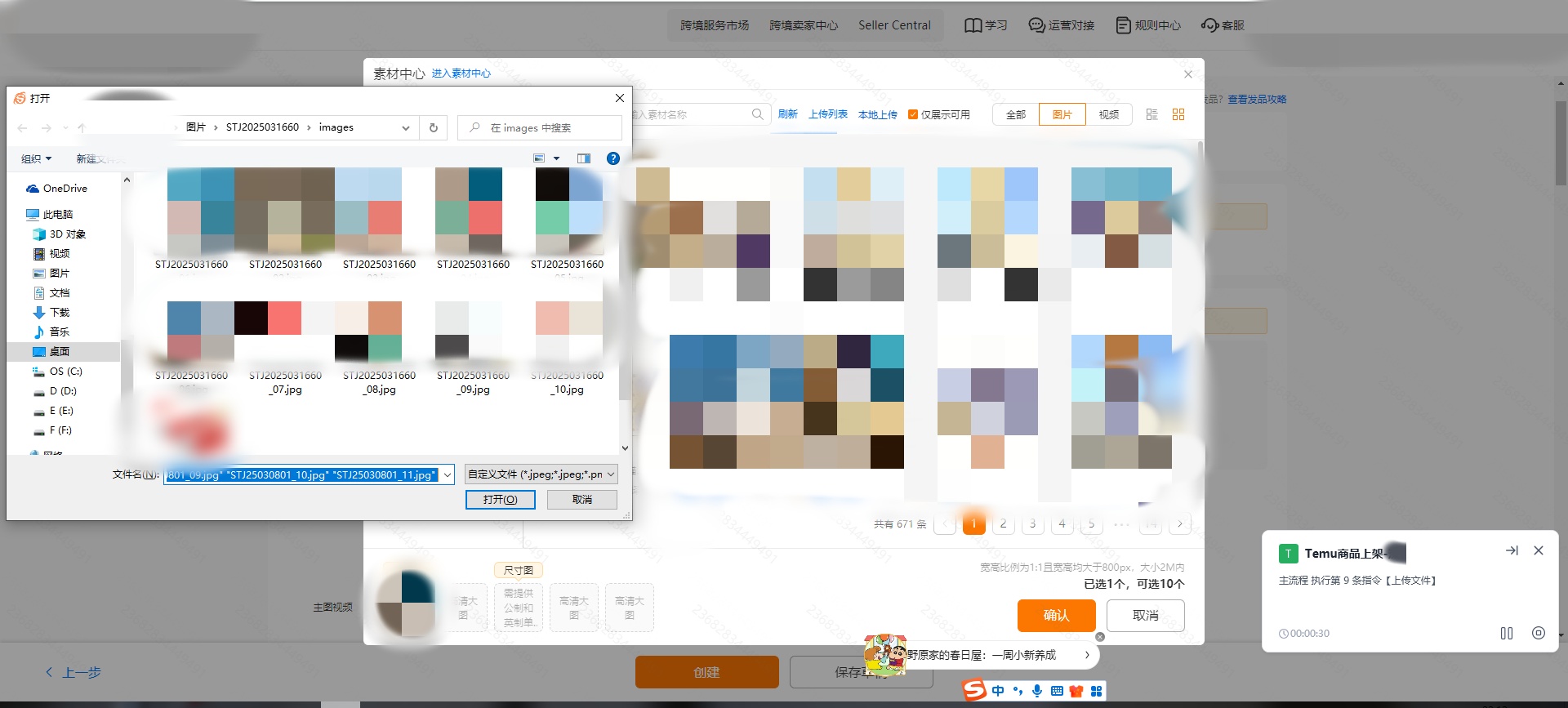Go up one folder level

pyautogui.click(x=82, y=128)
